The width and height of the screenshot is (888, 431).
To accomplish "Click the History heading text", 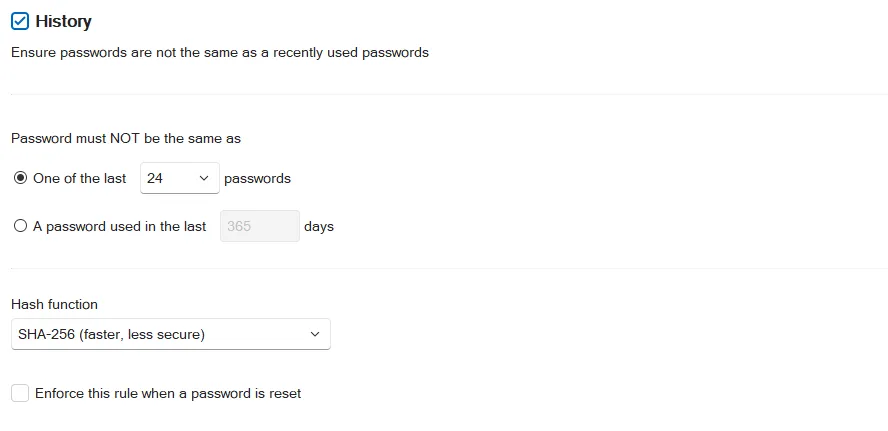I will pyautogui.click(x=63, y=22).
